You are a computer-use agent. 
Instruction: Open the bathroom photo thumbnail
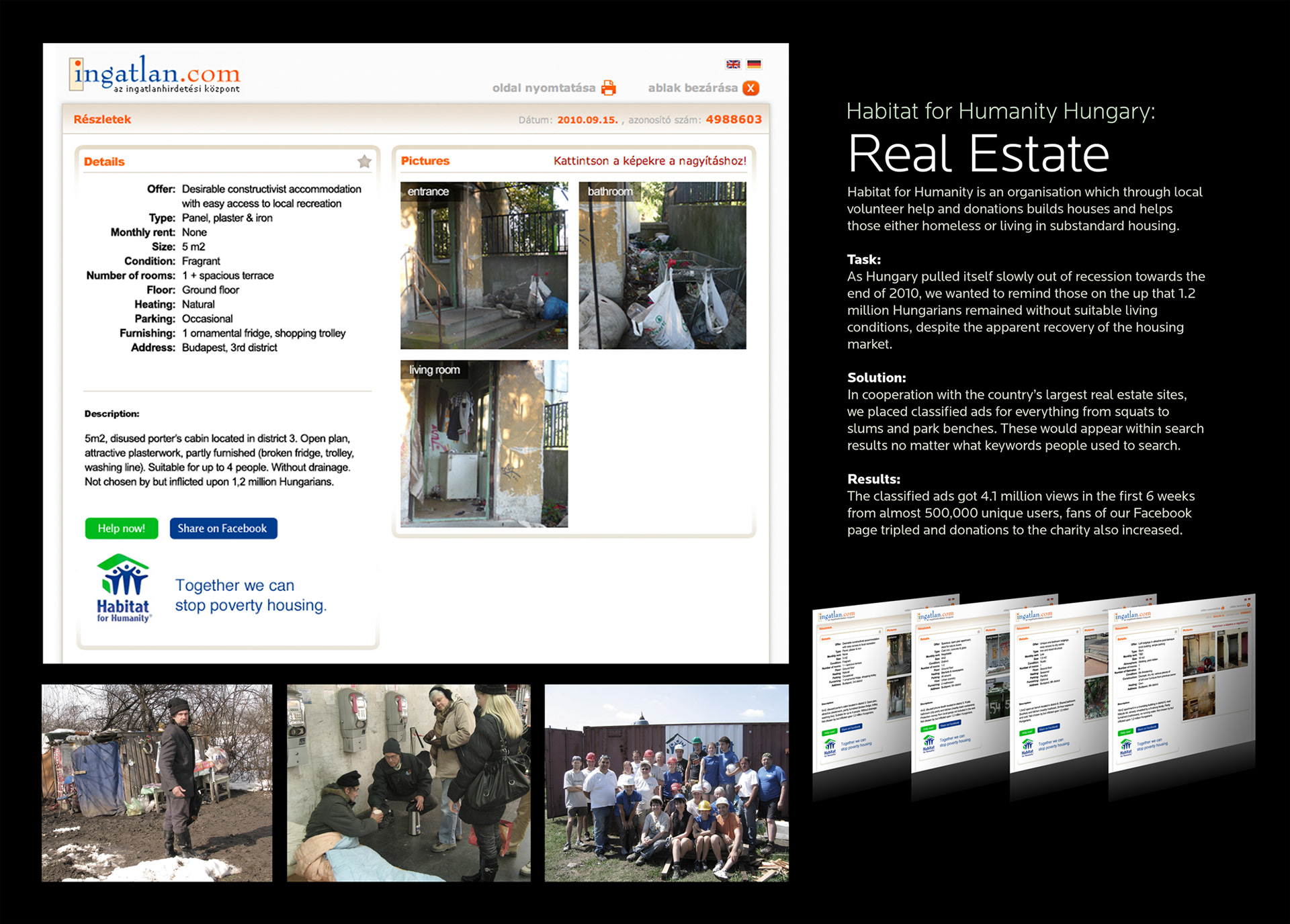pos(662,266)
